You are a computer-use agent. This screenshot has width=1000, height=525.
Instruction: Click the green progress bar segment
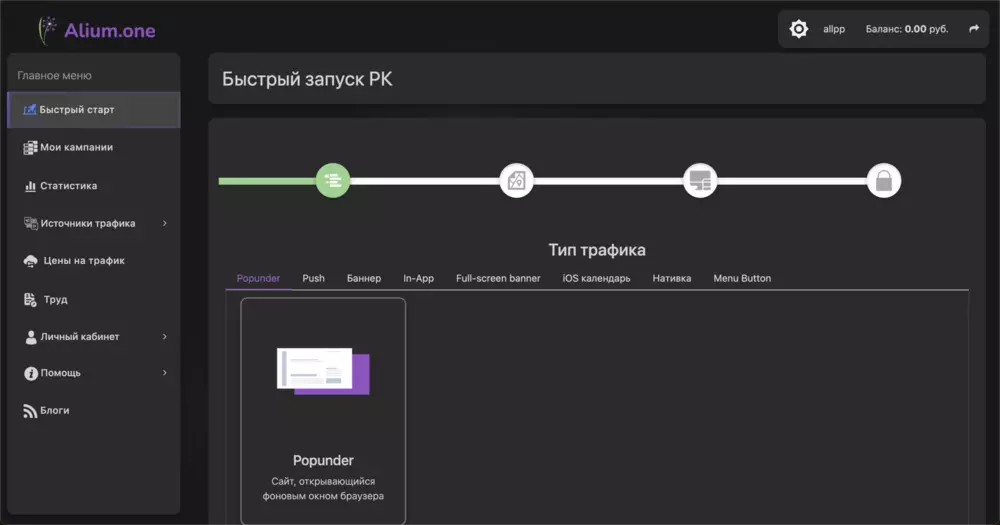pyautogui.click(x=267, y=181)
